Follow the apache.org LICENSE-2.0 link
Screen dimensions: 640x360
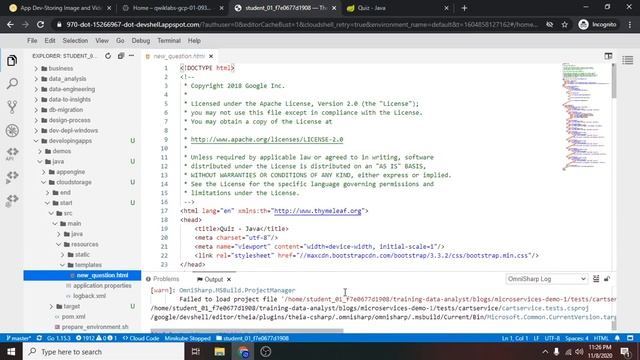pyautogui.click(x=267, y=140)
